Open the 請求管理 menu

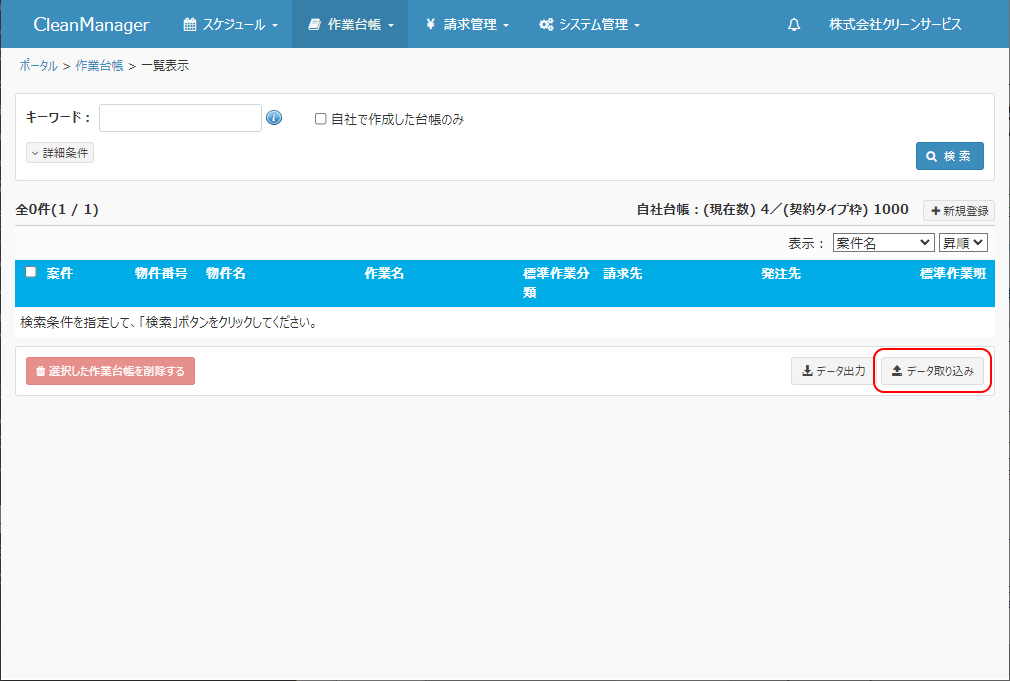click(x=467, y=25)
